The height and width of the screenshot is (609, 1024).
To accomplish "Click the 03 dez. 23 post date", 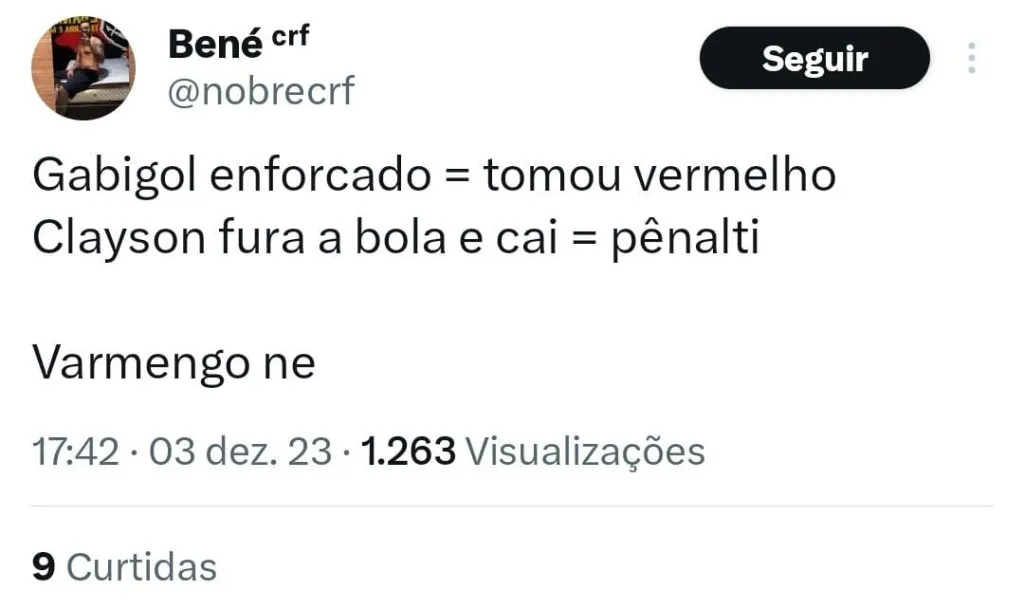I will click(x=240, y=452).
